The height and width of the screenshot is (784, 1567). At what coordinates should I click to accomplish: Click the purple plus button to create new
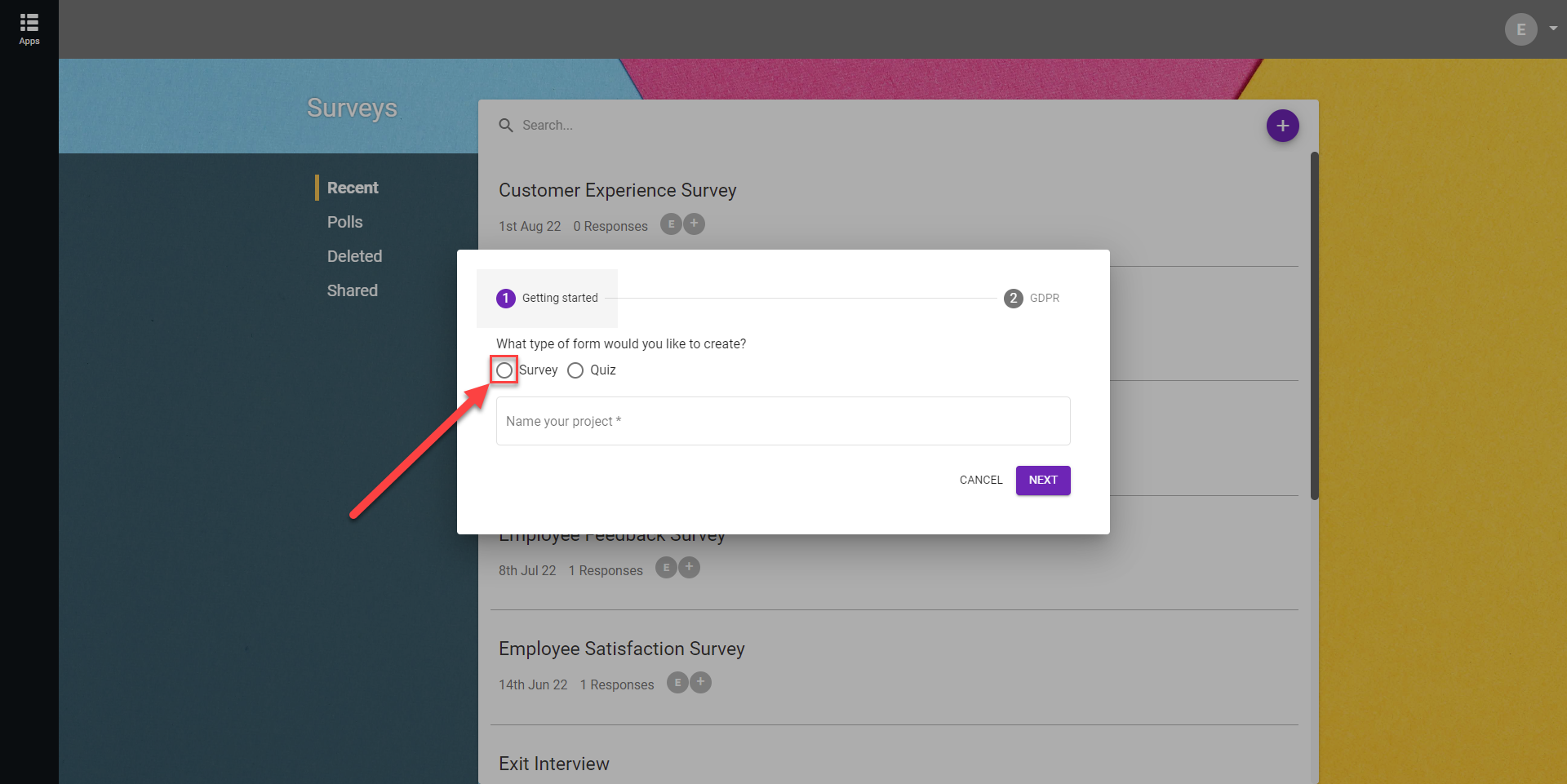click(1282, 126)
